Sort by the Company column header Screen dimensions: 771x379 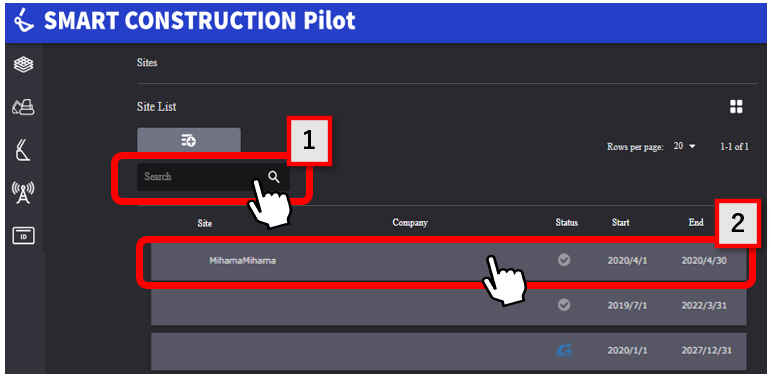[410, 223]
